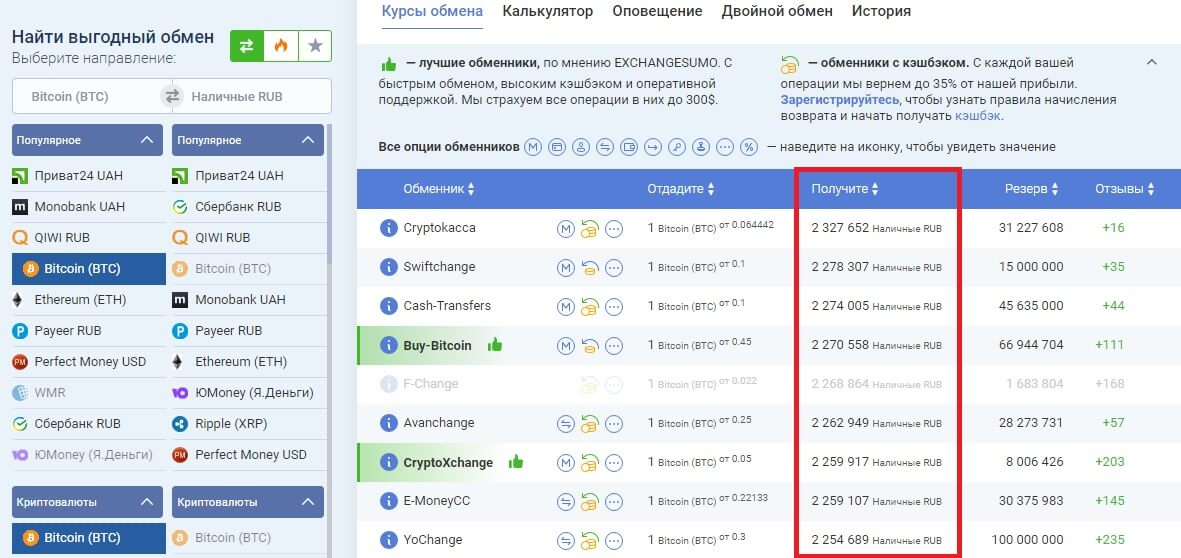Click the stamp option icon in legend
Viewport: 1181px width, 558px height.
coord(701,148)
